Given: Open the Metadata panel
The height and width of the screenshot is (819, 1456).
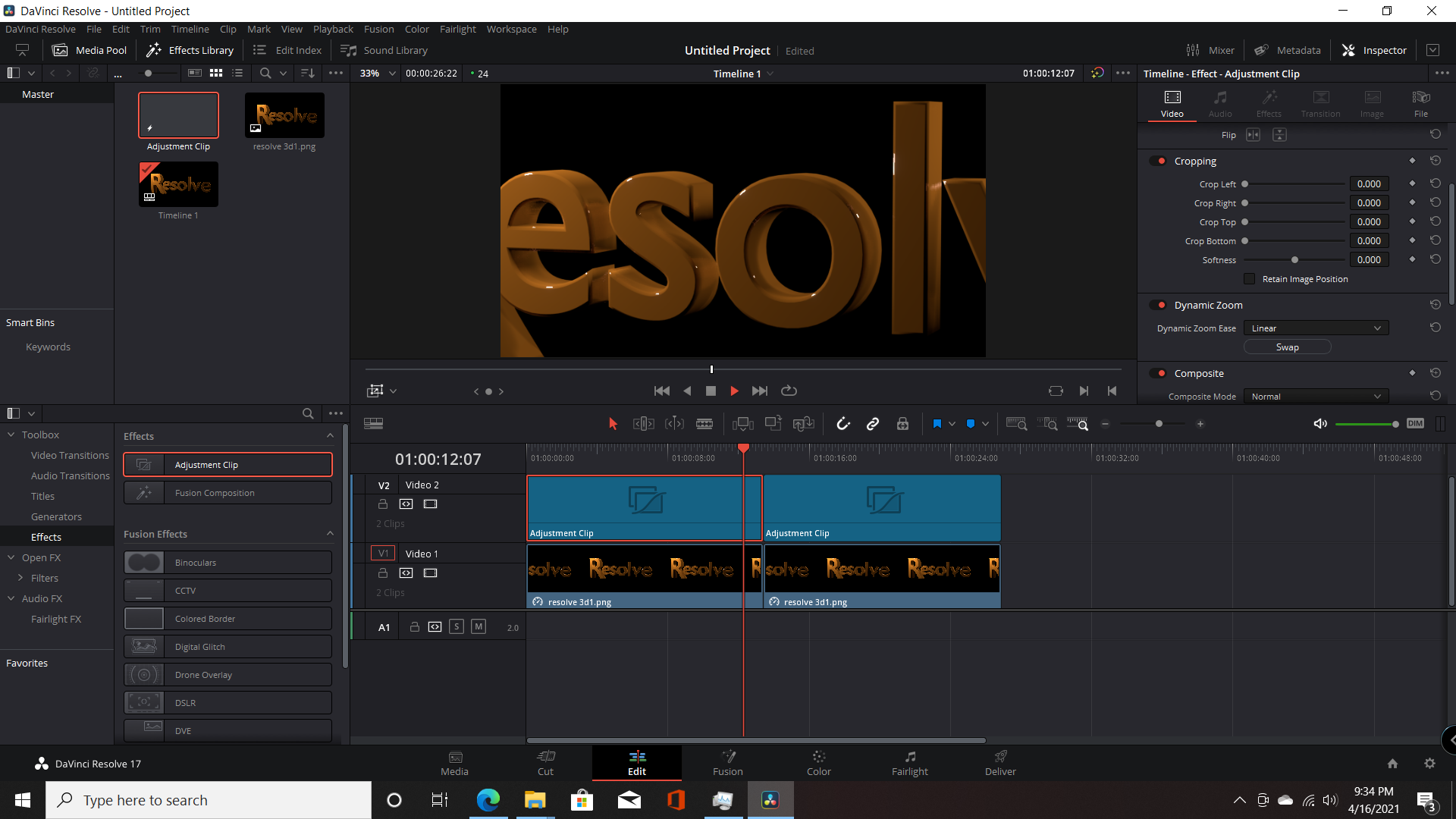Looking at the screenshot, I should (1287, 50).
